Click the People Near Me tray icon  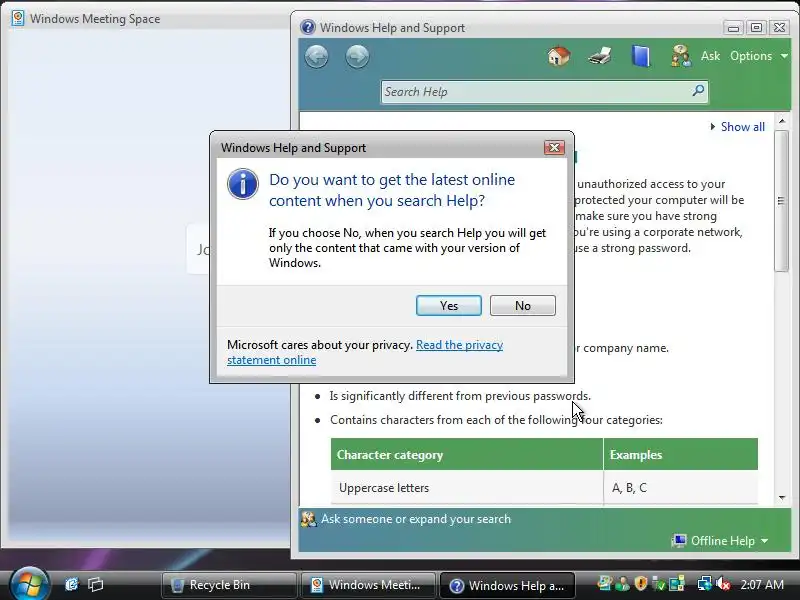tap(622, 584)
